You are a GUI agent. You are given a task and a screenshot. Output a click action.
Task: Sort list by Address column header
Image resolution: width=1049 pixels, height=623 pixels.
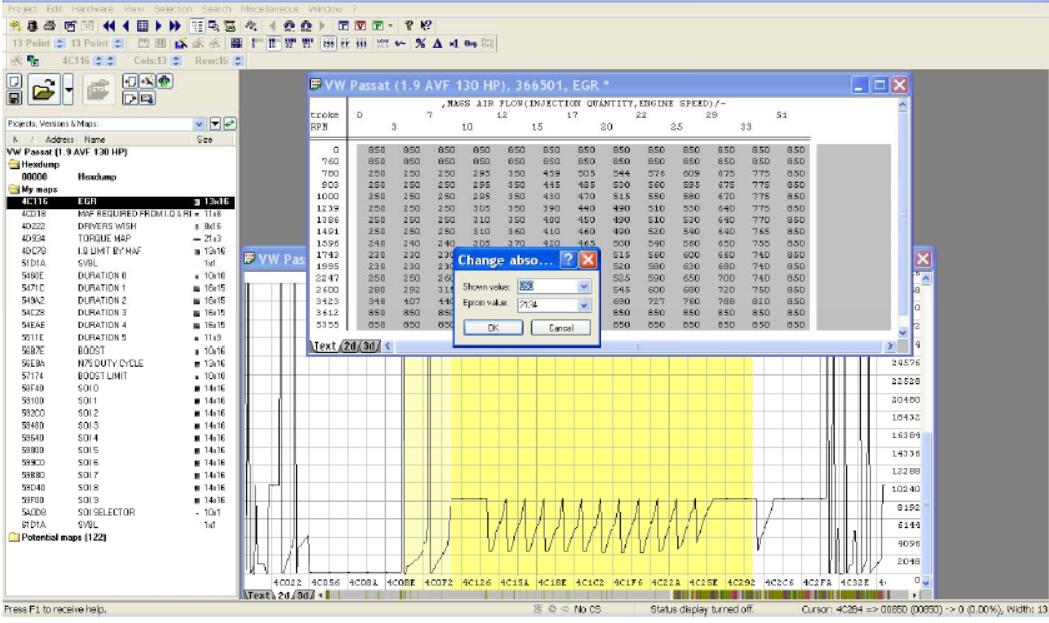pos(59,139)
